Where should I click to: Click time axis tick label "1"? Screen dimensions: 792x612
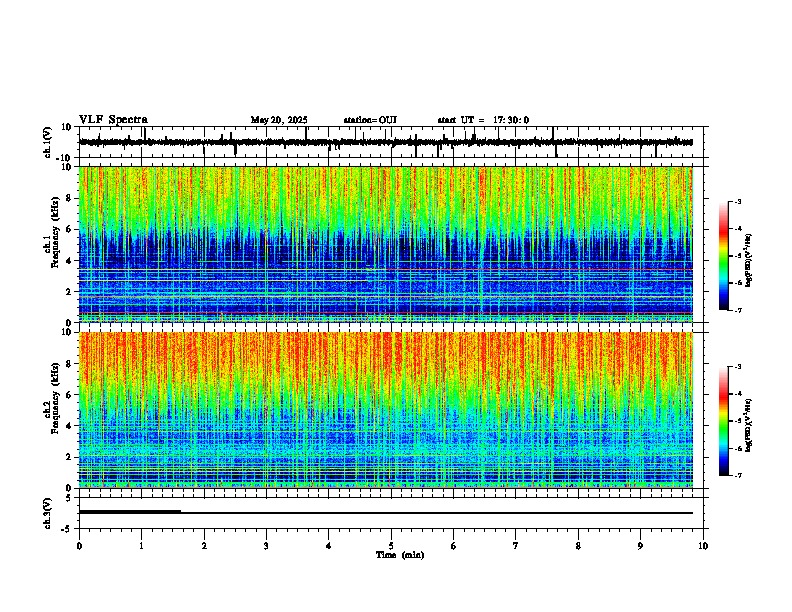[141, 546]
